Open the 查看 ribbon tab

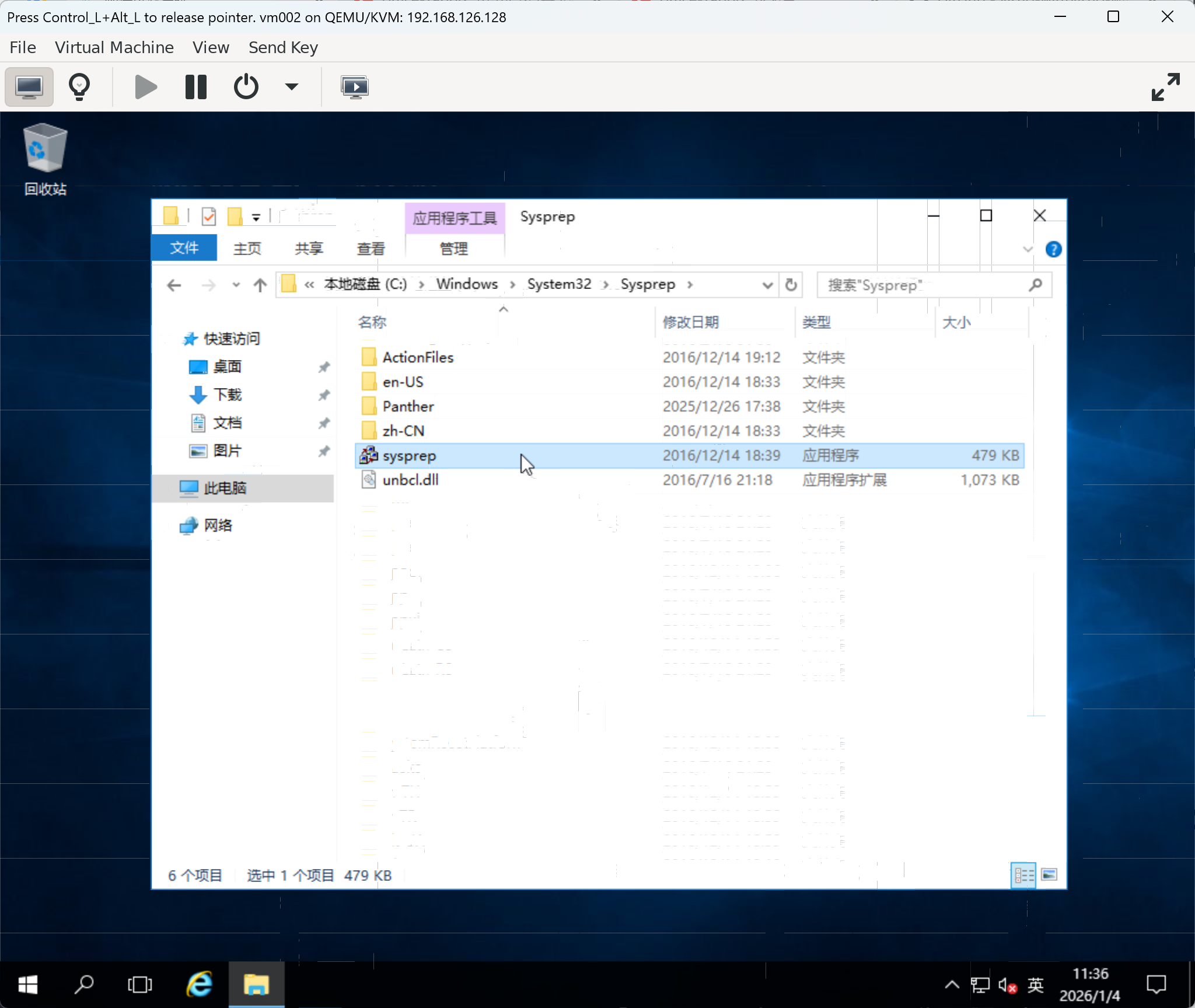[x=371, y=249]
